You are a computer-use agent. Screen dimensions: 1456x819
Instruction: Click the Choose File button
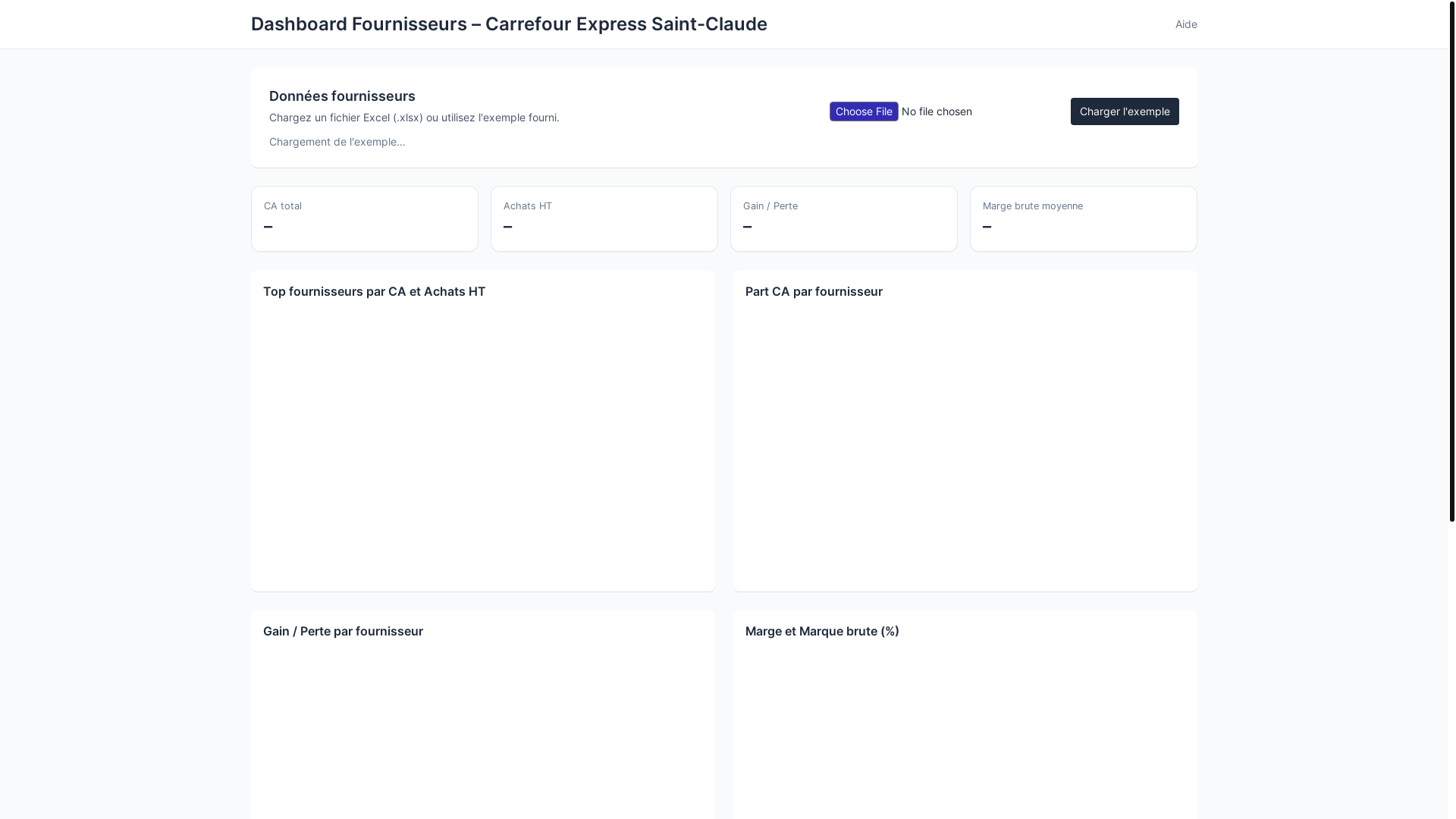coord(864,111)
